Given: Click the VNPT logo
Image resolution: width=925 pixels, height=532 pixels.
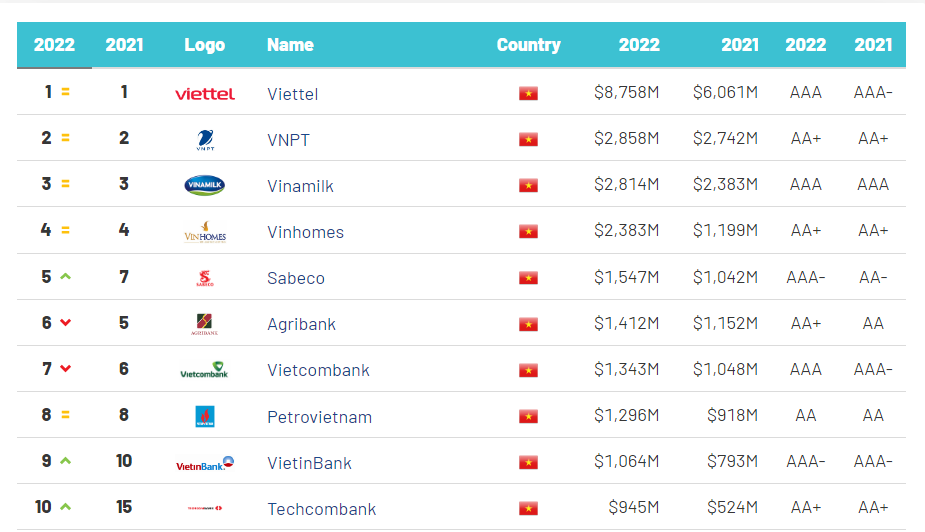Looking at the screenshot, I should pos(205,140).
